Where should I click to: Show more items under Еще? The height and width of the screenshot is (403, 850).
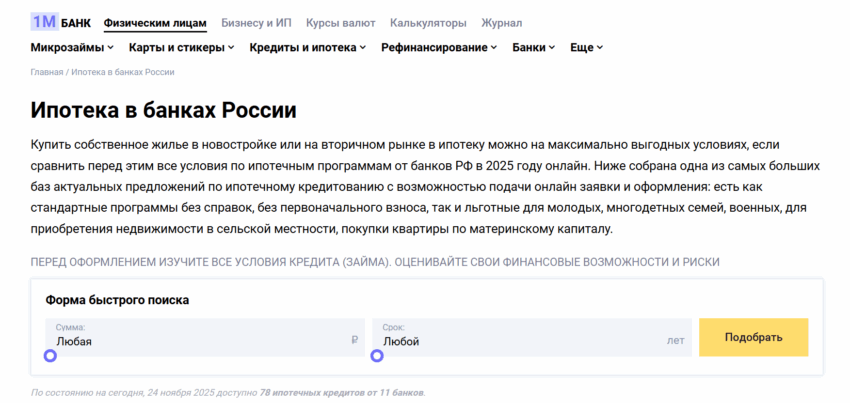pyautogui.click(x=586, y=47)
